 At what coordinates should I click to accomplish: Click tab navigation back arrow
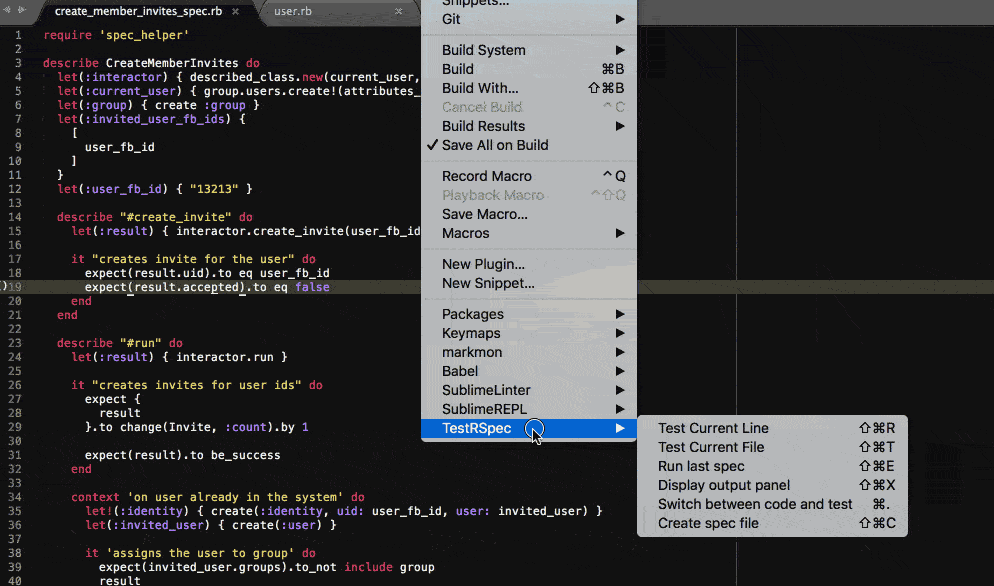[8, 10]
